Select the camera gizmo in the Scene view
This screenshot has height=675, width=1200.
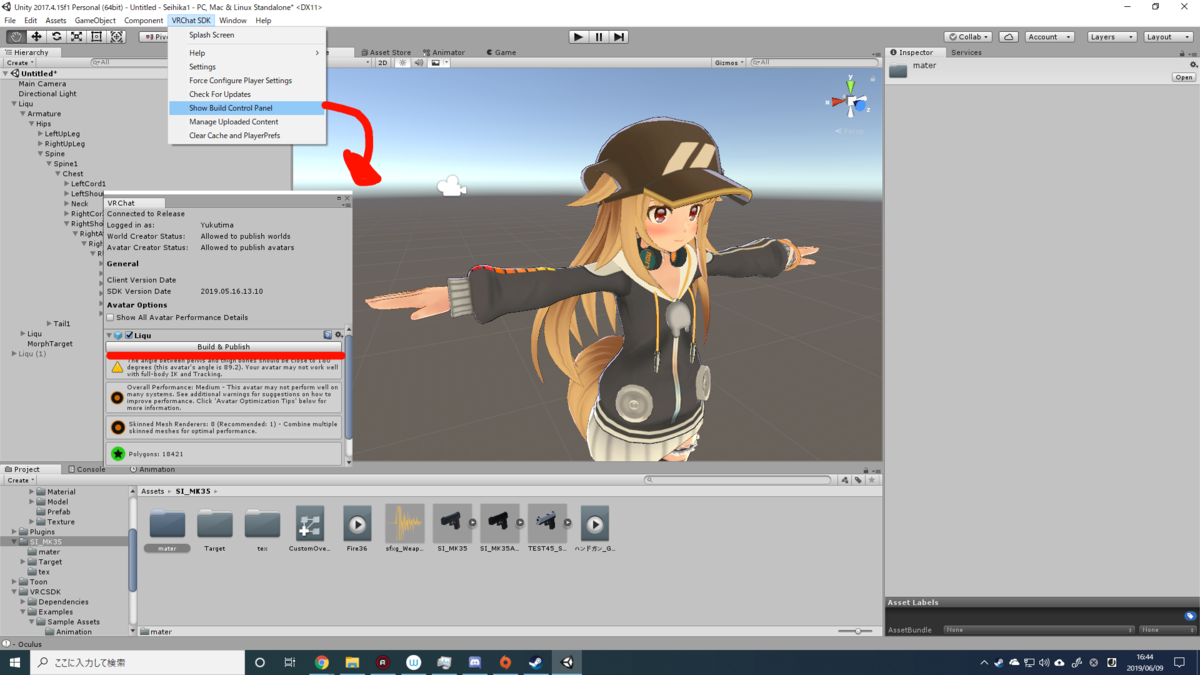click(452, 186)
